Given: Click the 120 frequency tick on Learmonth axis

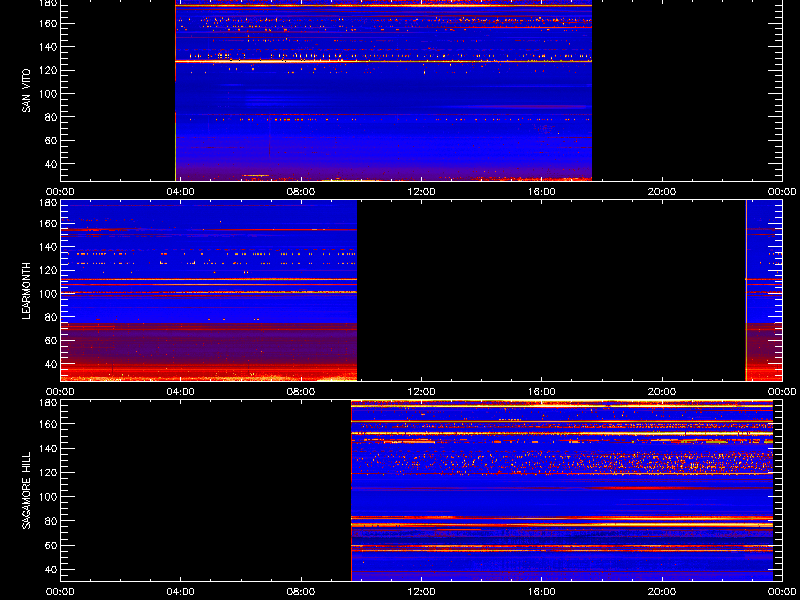Looking at the screenshot, I should [x=48, y=270].
